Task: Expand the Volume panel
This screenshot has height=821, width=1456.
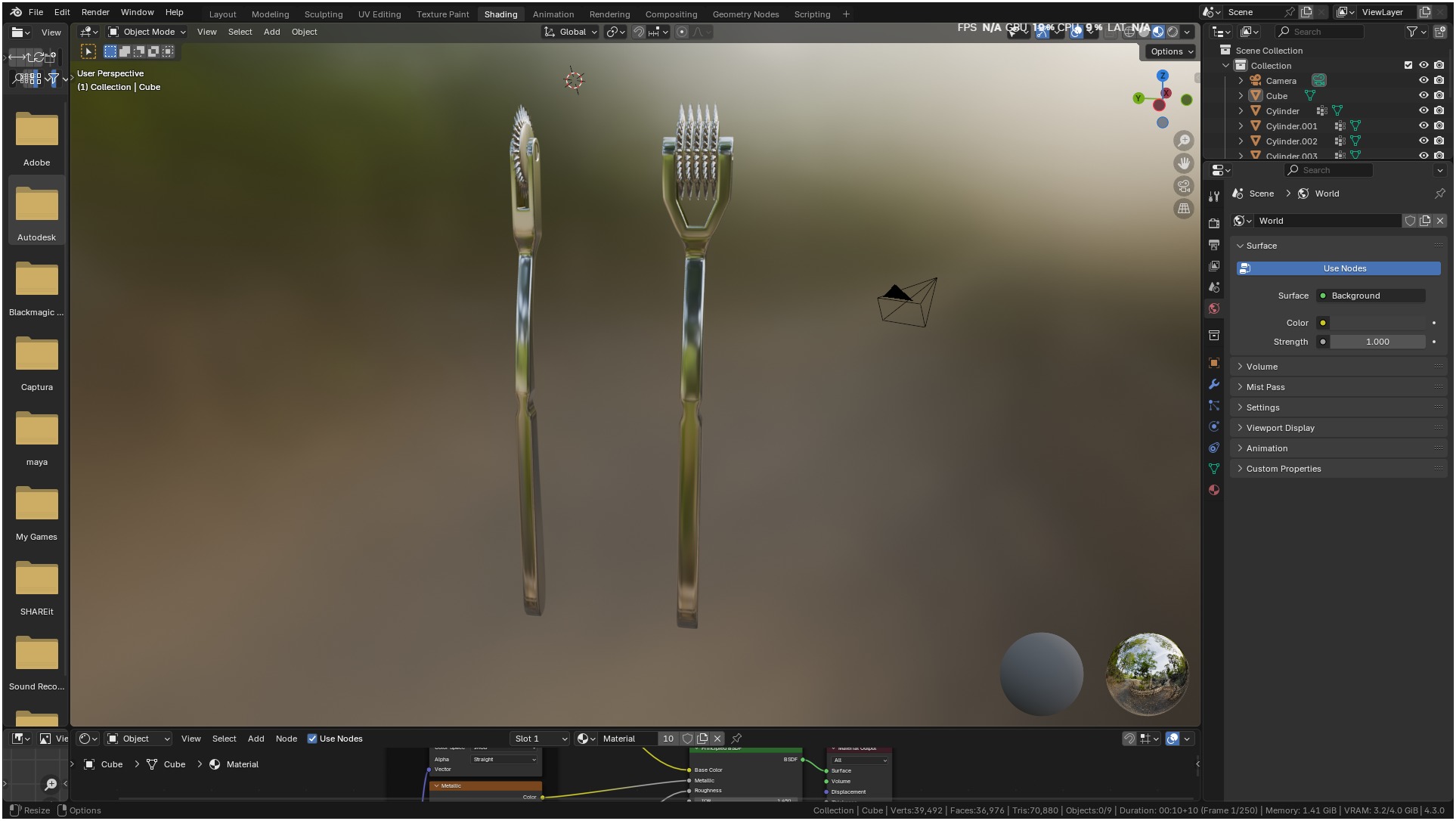Action: [x=1262, y=367]
